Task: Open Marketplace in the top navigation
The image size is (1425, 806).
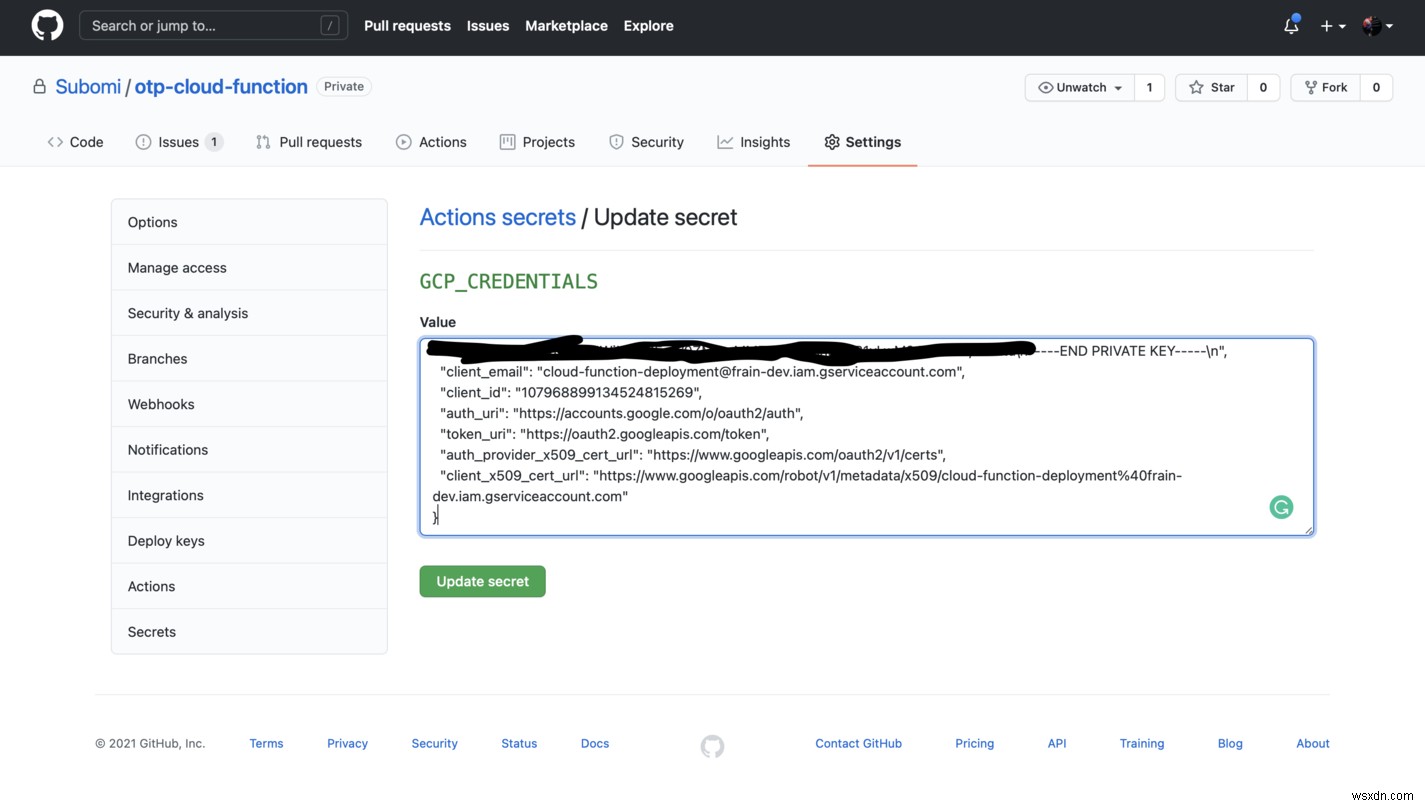Action: coord(566,26)
